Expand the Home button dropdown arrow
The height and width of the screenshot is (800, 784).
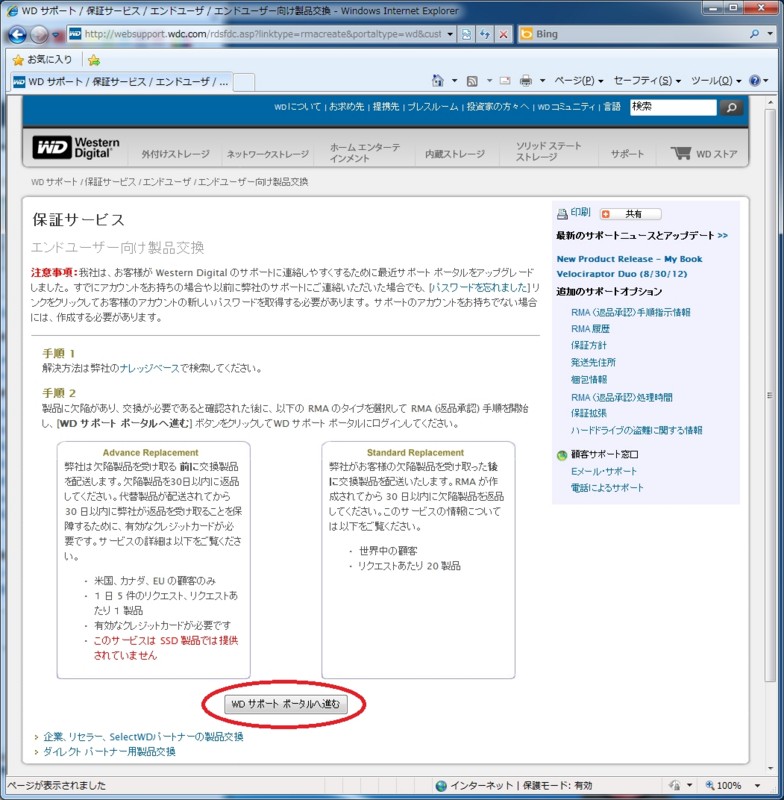[454, 81]
